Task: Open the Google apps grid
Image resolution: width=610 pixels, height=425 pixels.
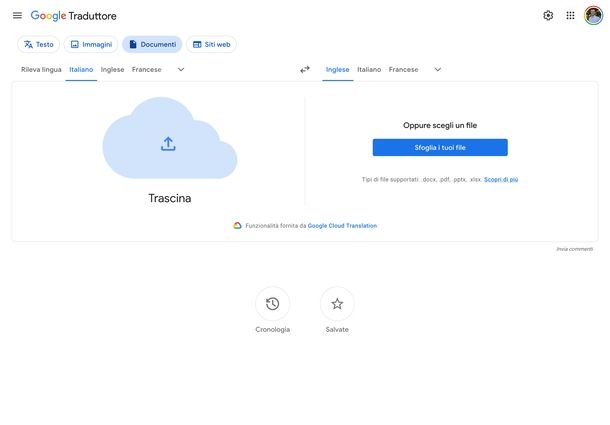Action: point(570,16)
